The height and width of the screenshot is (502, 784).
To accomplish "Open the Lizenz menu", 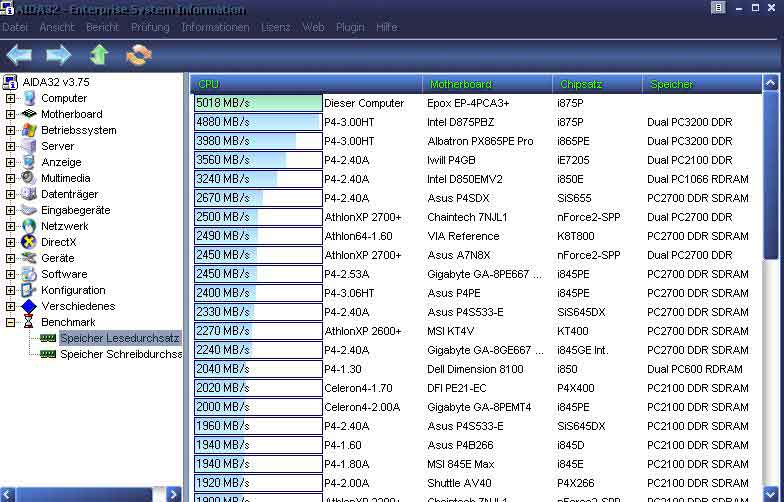I will (x=276, y=28).
